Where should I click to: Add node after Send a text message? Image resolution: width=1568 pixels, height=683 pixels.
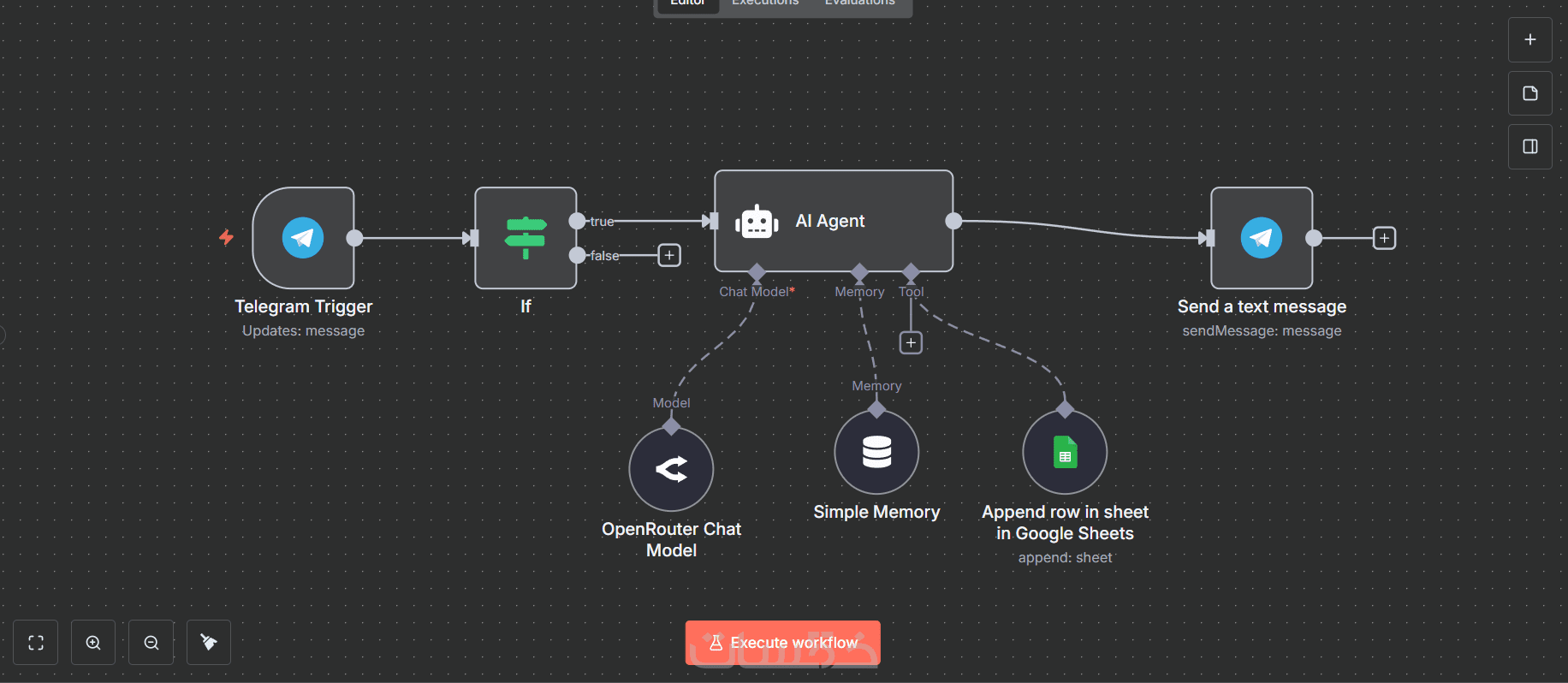(1384, 238)
